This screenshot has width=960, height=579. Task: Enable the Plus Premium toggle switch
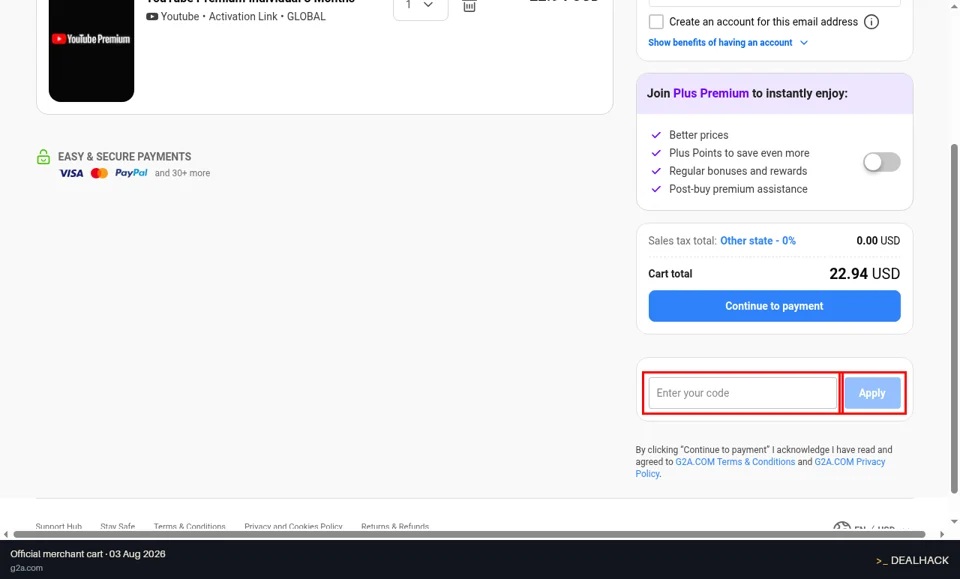tap(882, 162)
